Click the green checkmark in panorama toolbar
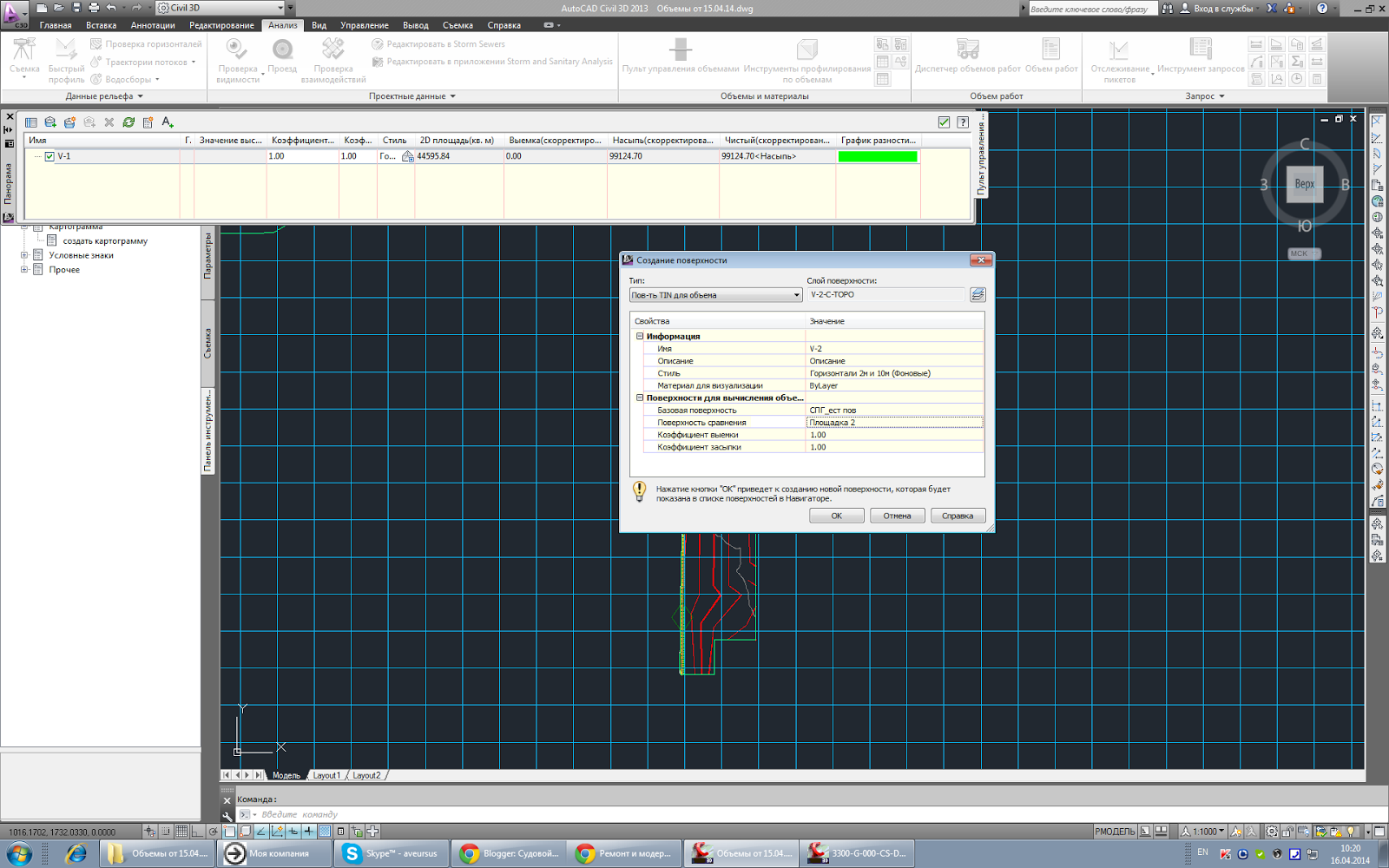 point(944,122)
